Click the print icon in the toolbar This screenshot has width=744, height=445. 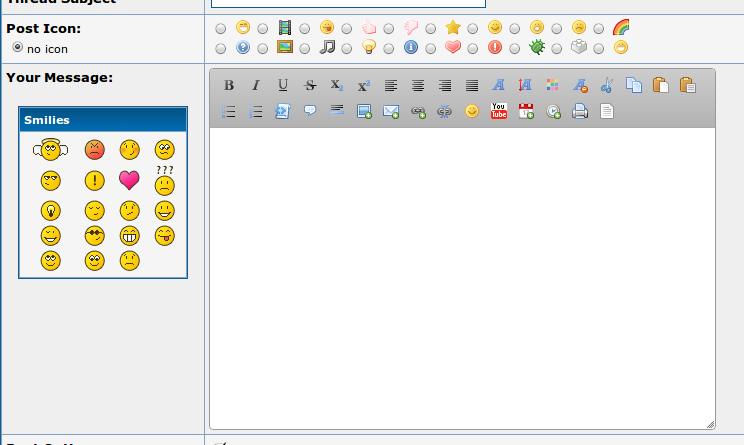[x=580, y=112]
